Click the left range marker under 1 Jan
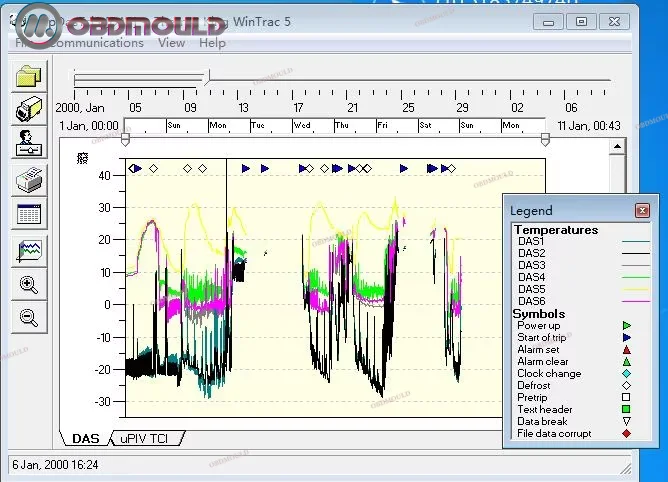 tap(125, 139)
